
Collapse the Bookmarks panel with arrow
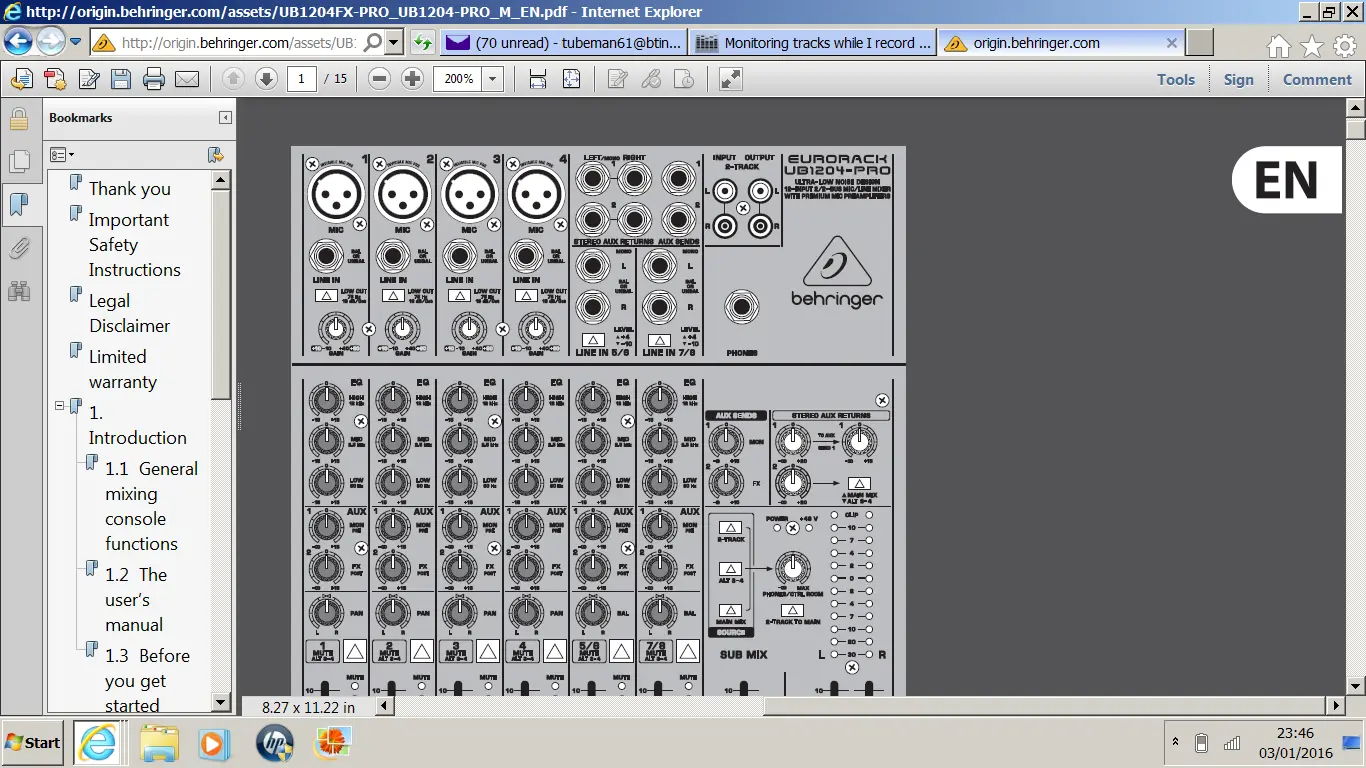coord(226,118)
